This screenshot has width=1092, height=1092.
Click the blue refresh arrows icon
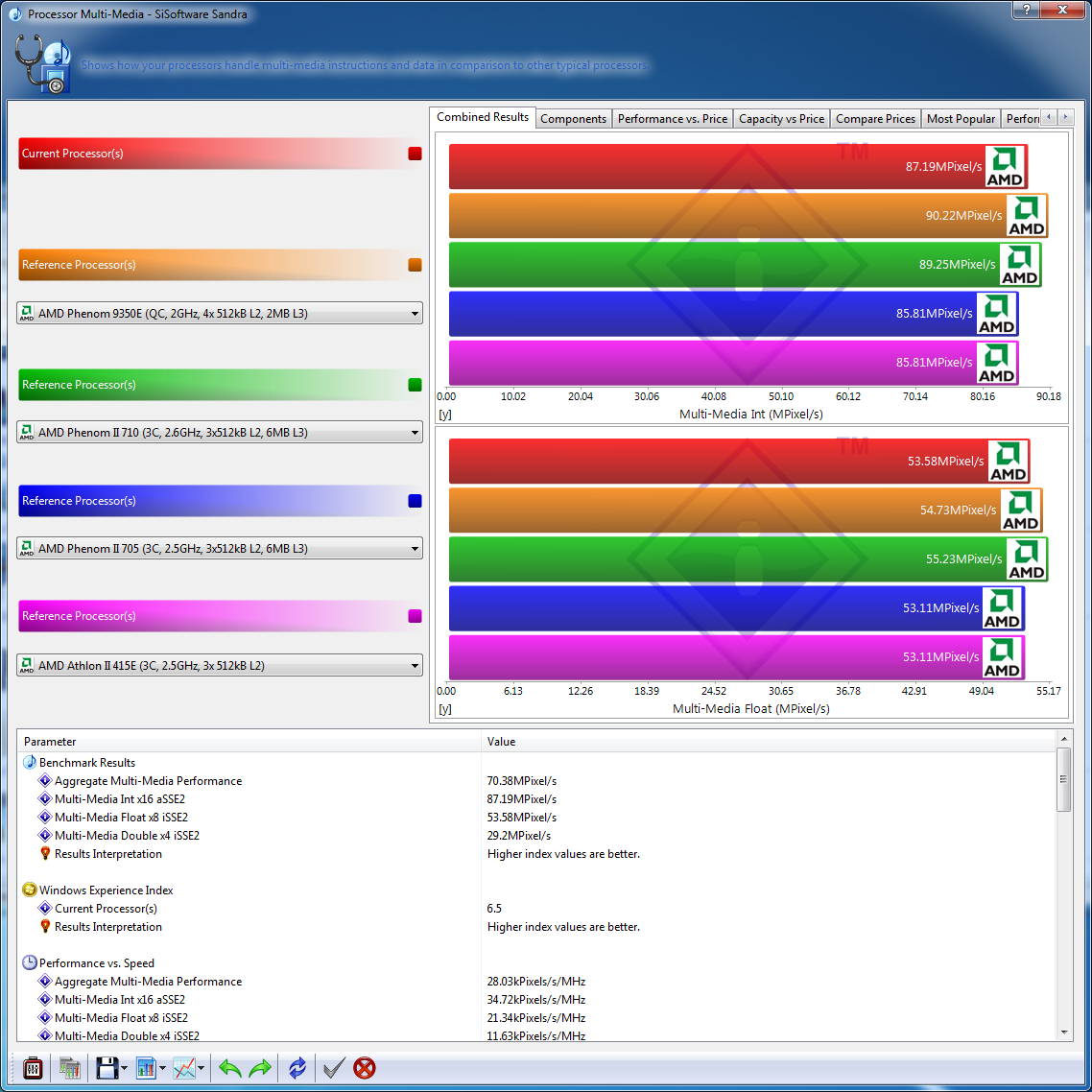pyautogui.click(x=297, y=1068)
